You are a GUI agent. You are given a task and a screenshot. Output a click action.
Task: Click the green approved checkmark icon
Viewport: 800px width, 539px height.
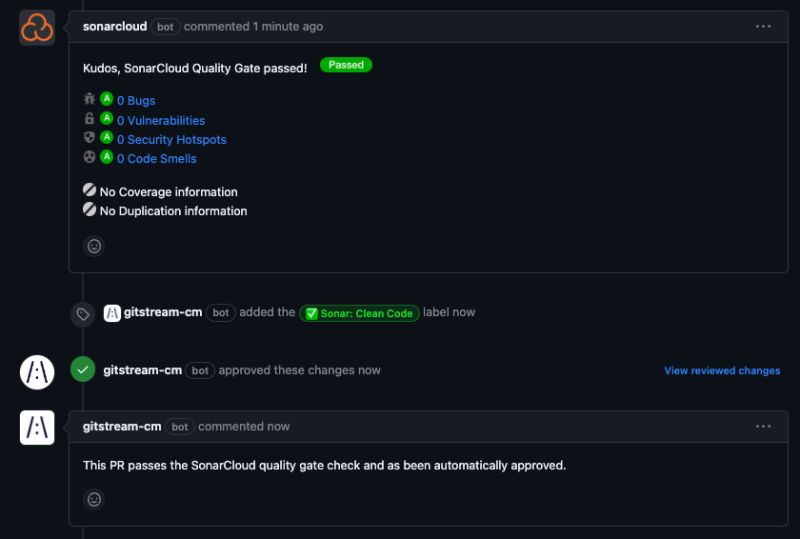[x=83, y=370]
